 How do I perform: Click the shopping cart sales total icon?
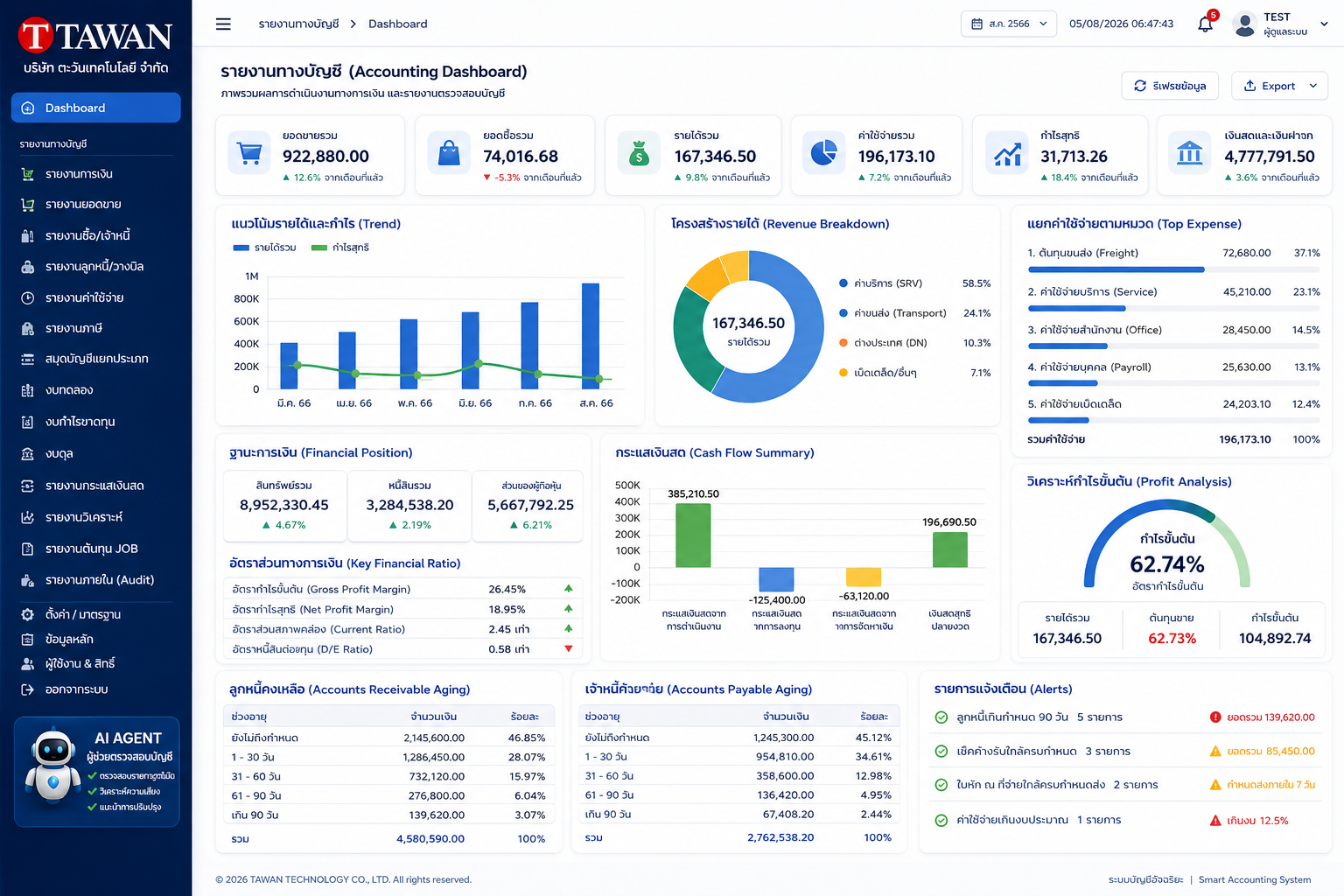point(250,154)
